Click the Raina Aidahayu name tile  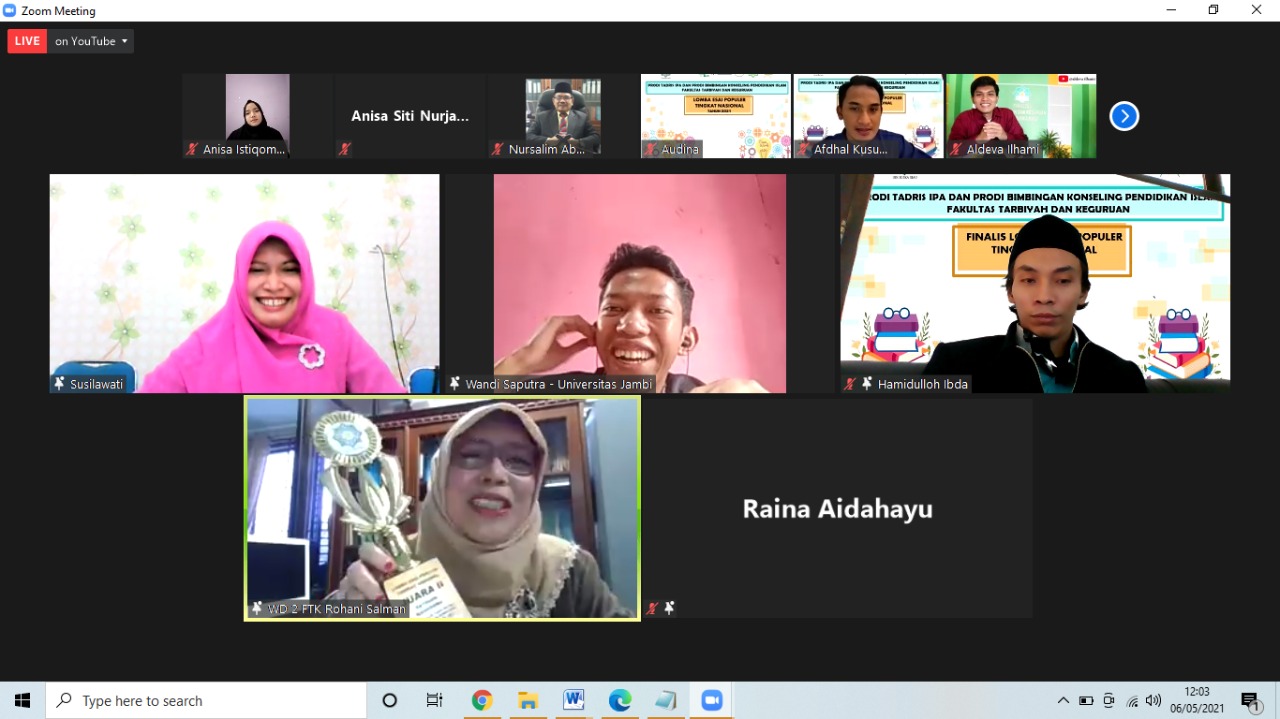(837, 508)
